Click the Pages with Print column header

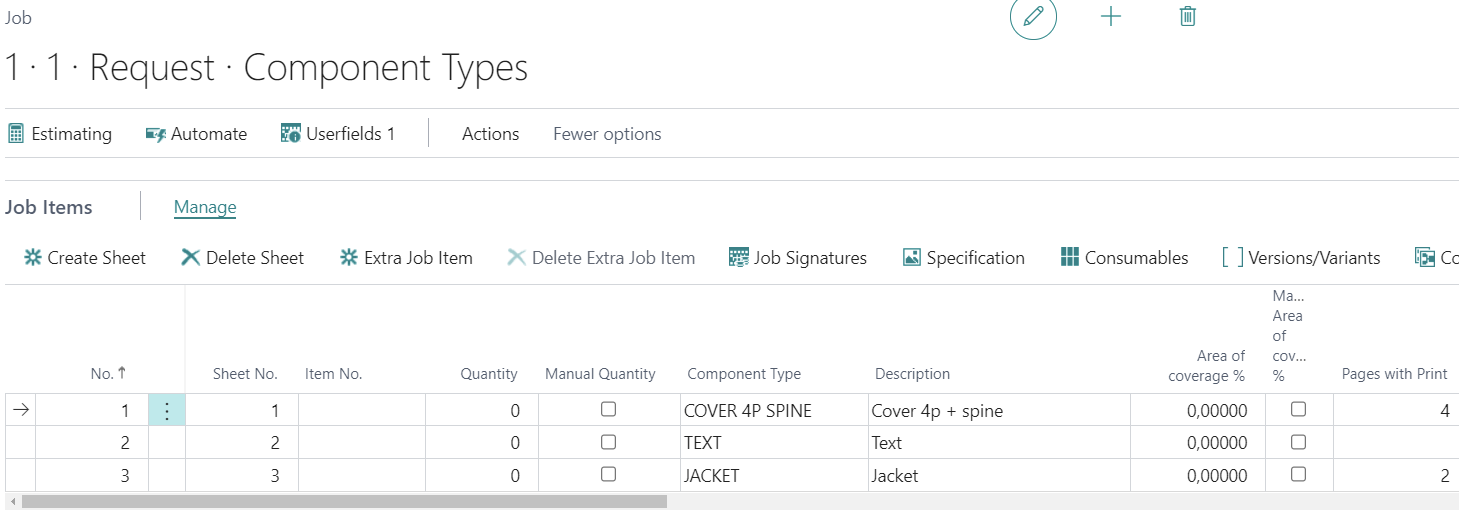(x=1394, y=374)
